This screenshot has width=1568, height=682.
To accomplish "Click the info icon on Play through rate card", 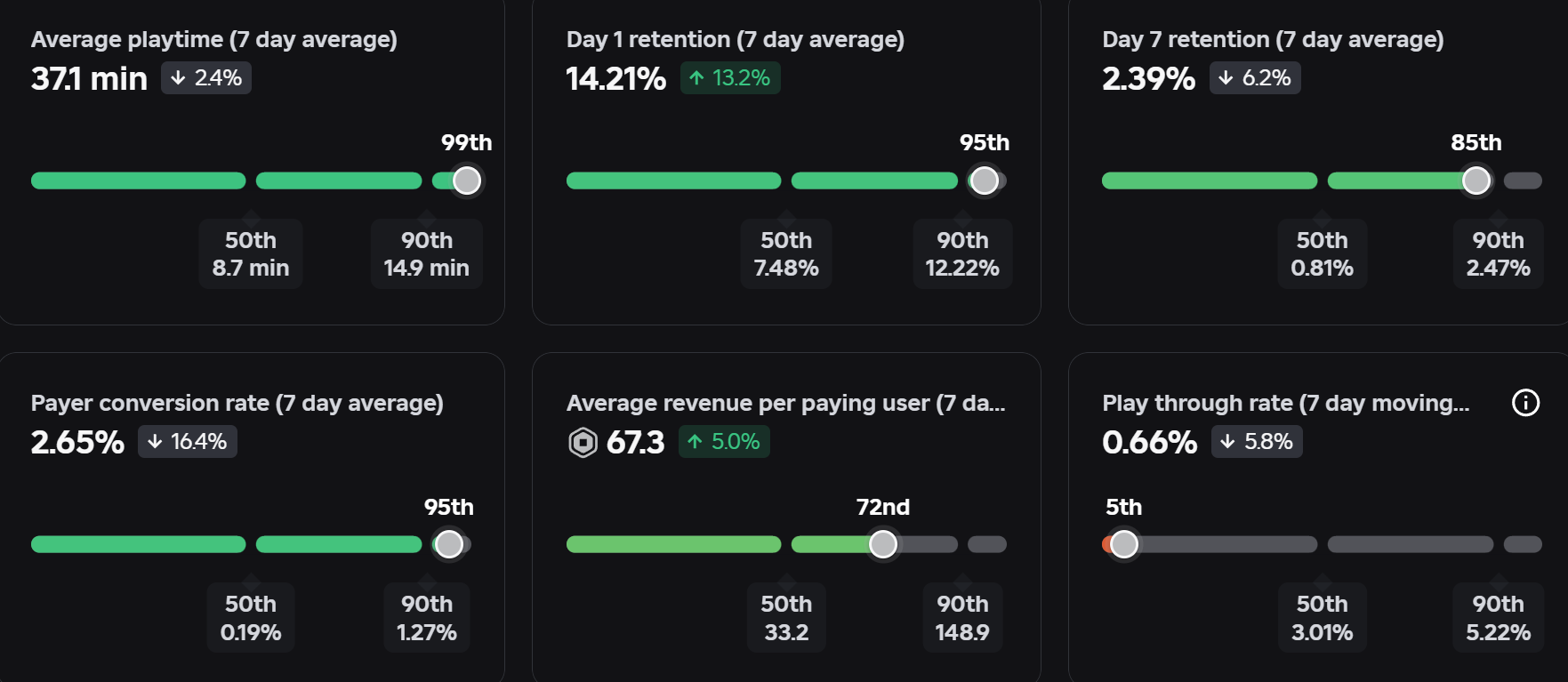I will (x=1525, y=403).
